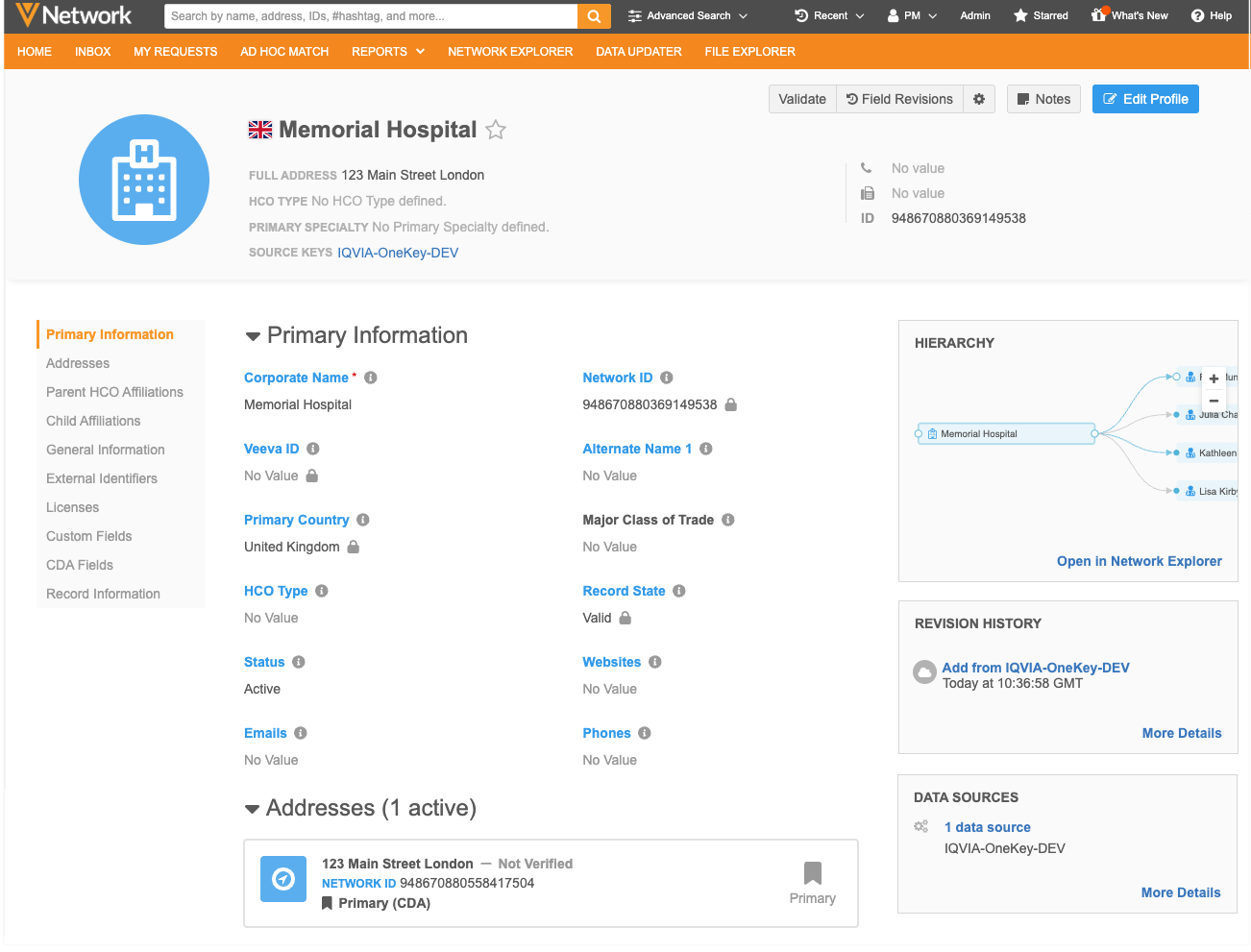Screen dimensions: 1251x952
Task: Star the Memorial Hospital record
Action: click(496, 130)
